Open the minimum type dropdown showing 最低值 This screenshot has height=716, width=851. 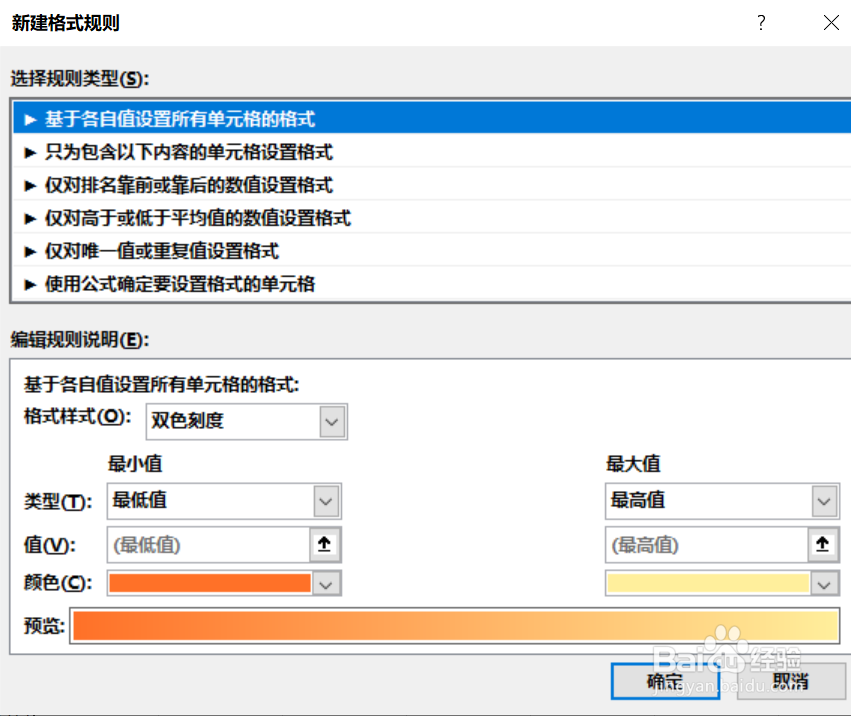click(224, 500)
